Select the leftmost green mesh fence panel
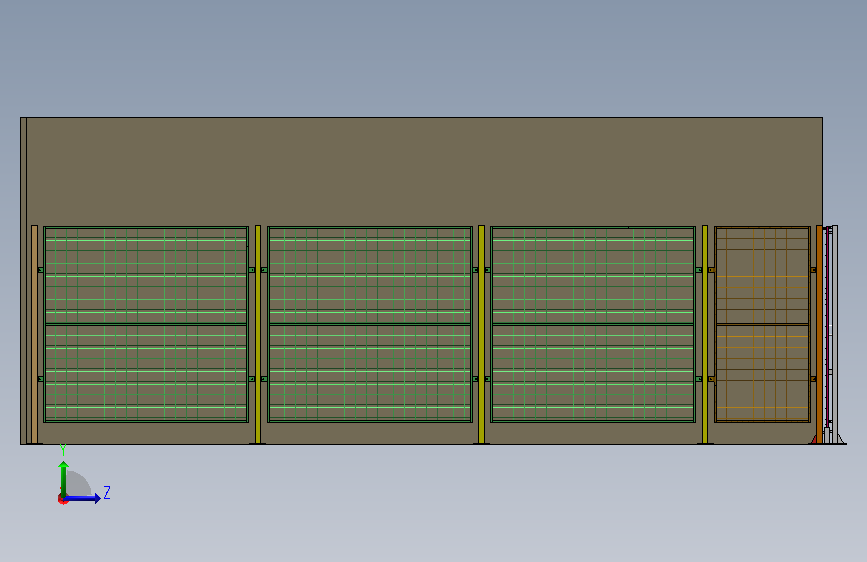This screenshot has height=562, width=867. pos(146,324)
